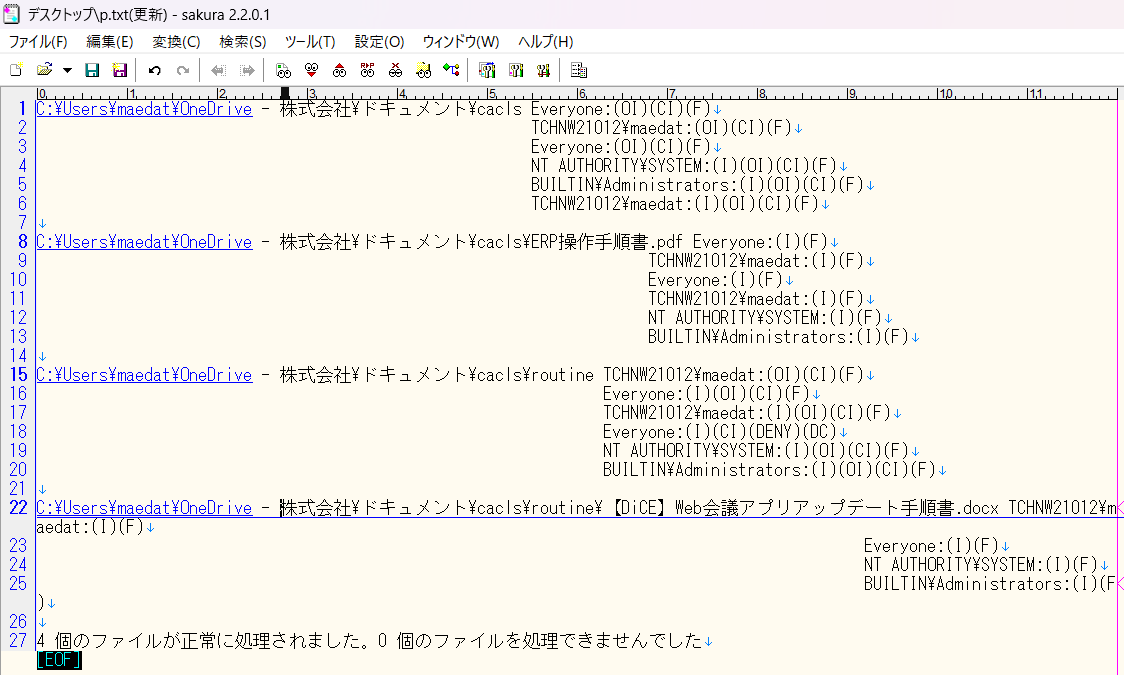The image size is (1124, 675).
Task: Open the ファイル(F) menu
Action: (x=38, y=42)
